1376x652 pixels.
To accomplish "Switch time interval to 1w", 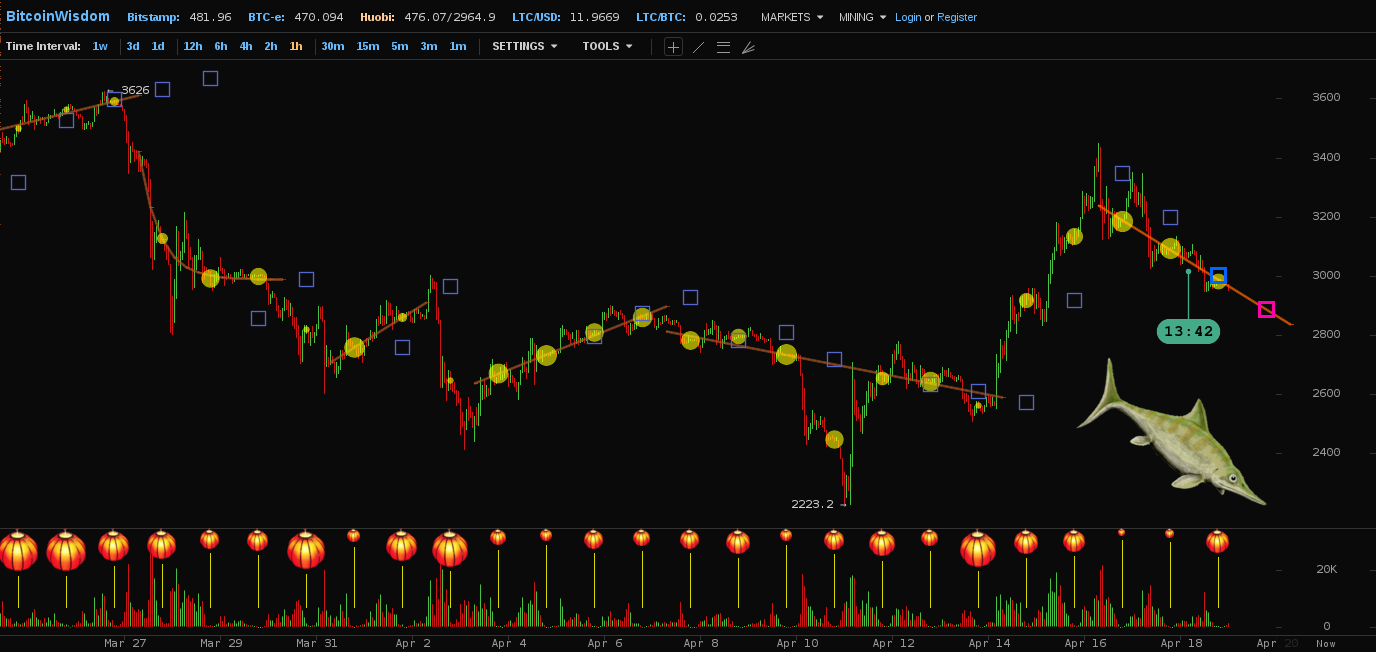I will coord(100,46).
